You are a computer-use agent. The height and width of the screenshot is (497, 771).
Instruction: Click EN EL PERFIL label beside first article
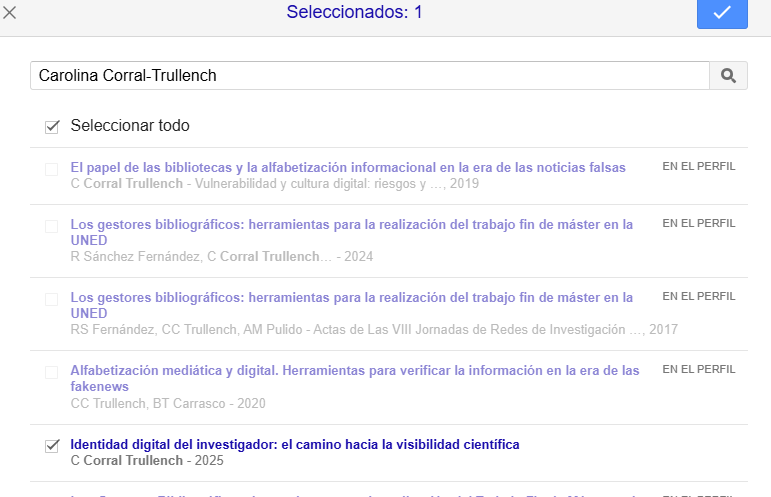pos(698,167)
